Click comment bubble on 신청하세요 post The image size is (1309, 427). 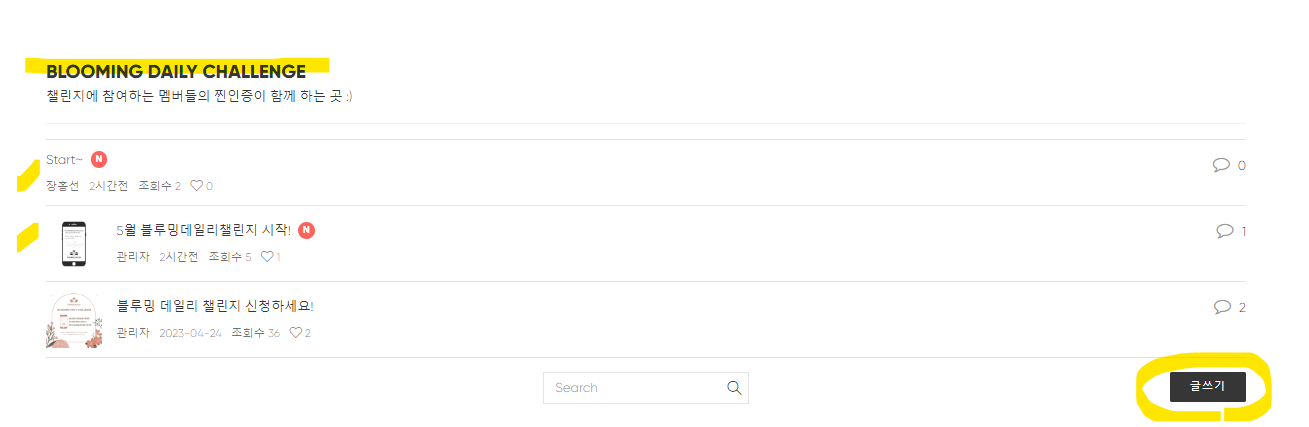pos(1221,307)
